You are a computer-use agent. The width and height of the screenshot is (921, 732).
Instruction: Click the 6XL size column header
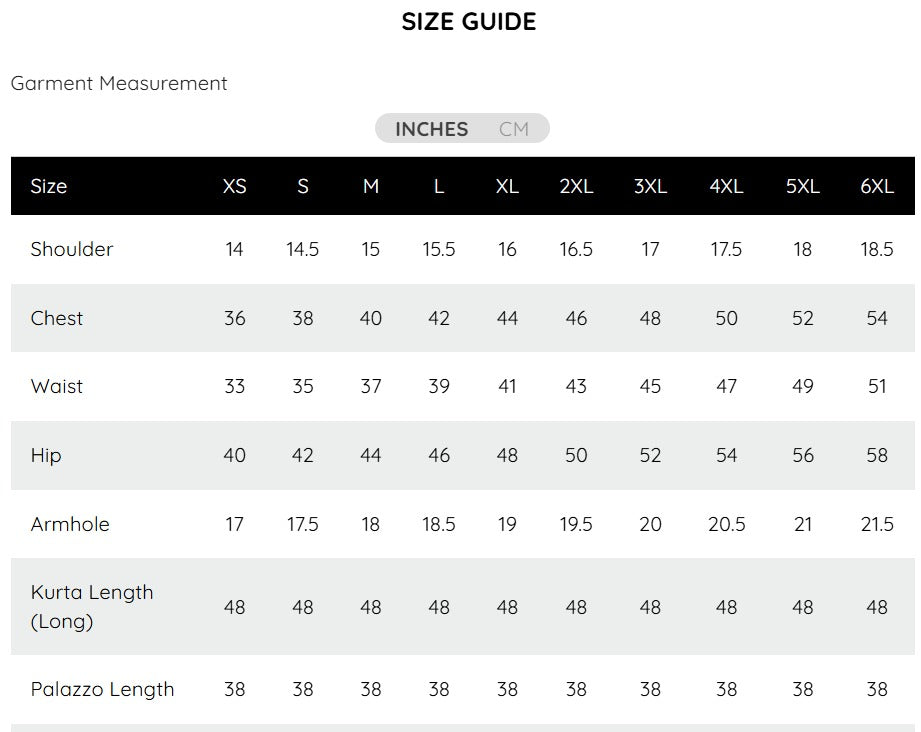click(877, 186)
